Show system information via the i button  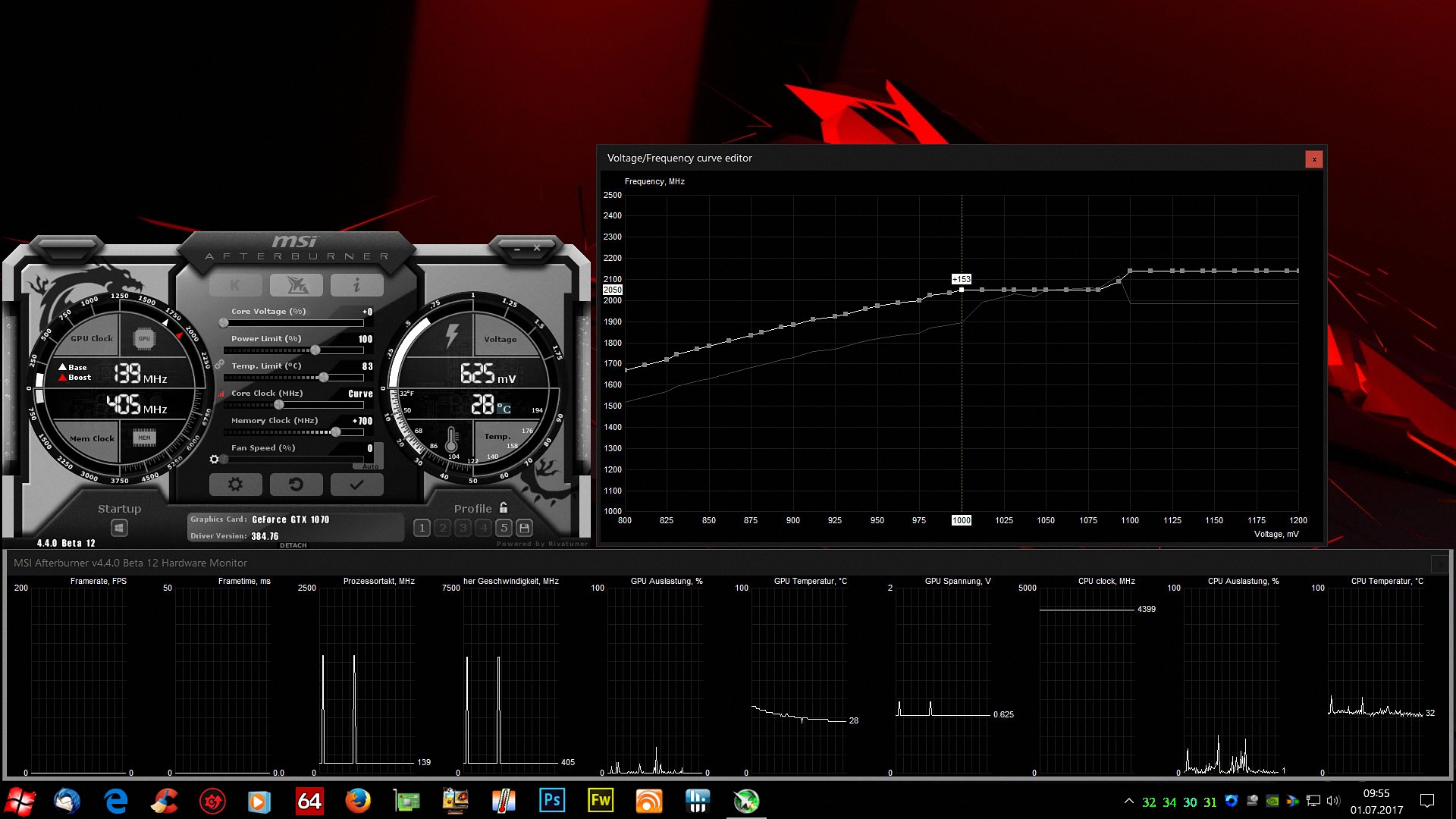point(356,285)
